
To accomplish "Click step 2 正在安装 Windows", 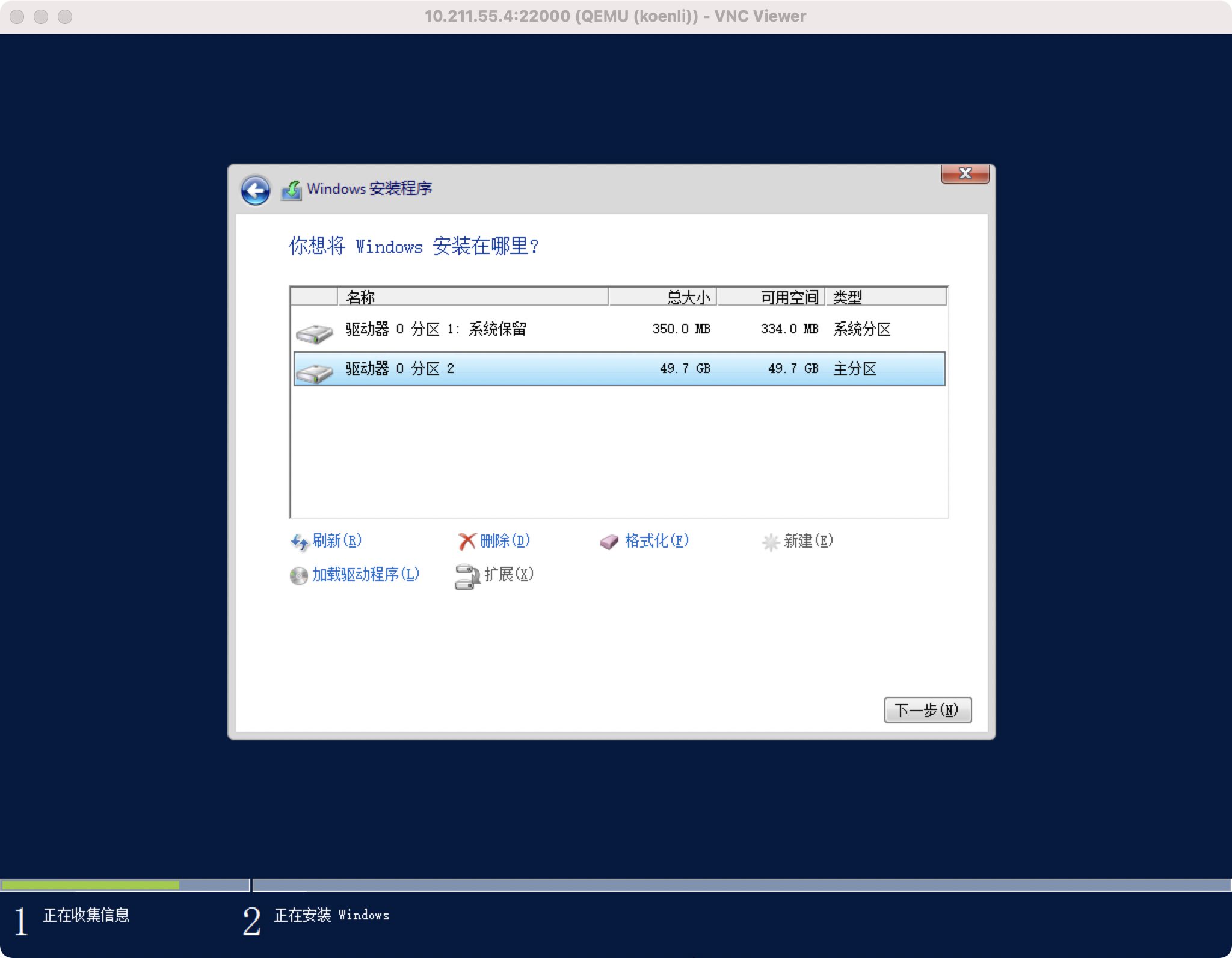I will 332,915.
